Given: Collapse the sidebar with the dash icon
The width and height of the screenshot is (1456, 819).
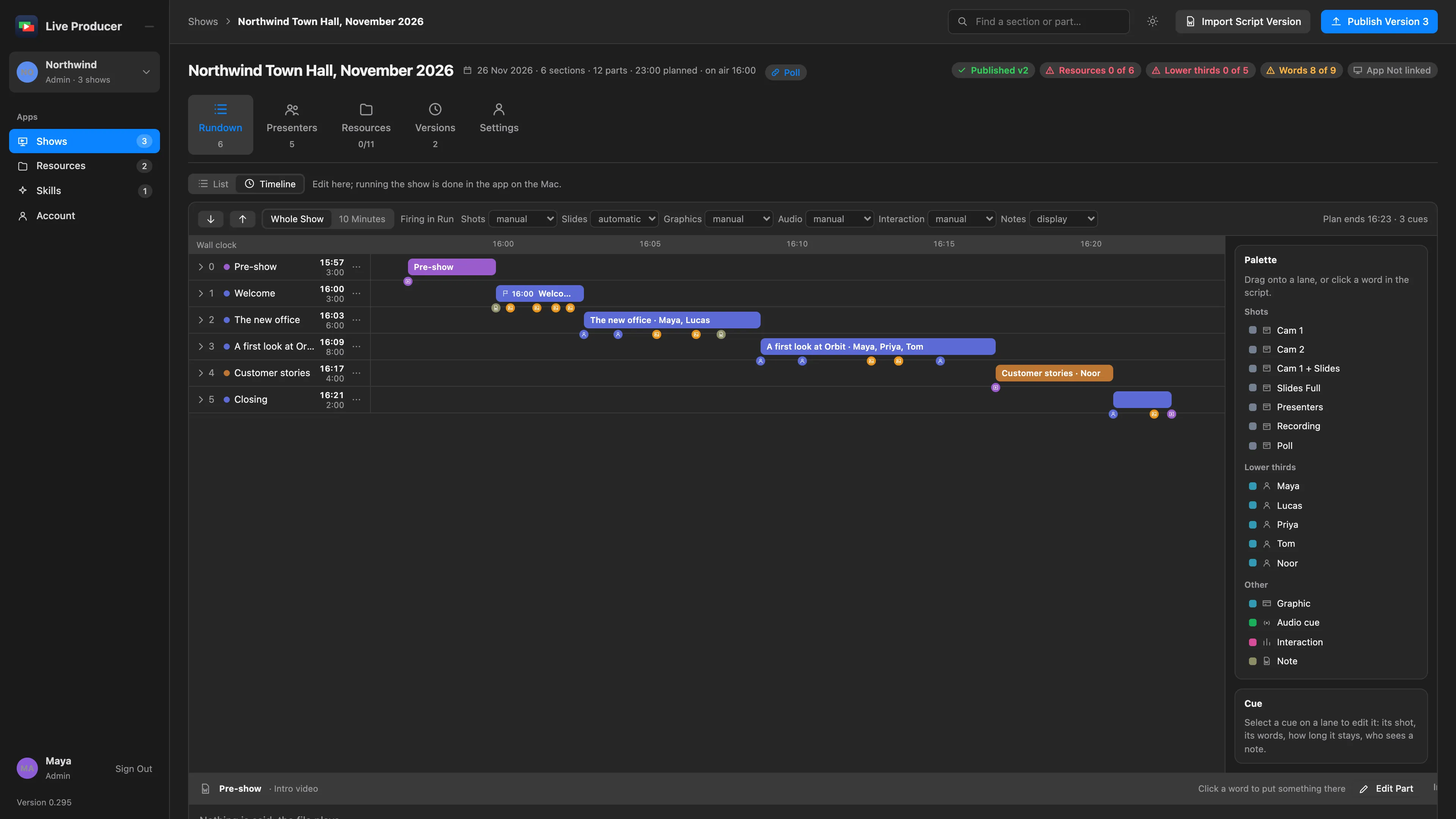Looking at the screenshot, I should [x=149, y=26].
